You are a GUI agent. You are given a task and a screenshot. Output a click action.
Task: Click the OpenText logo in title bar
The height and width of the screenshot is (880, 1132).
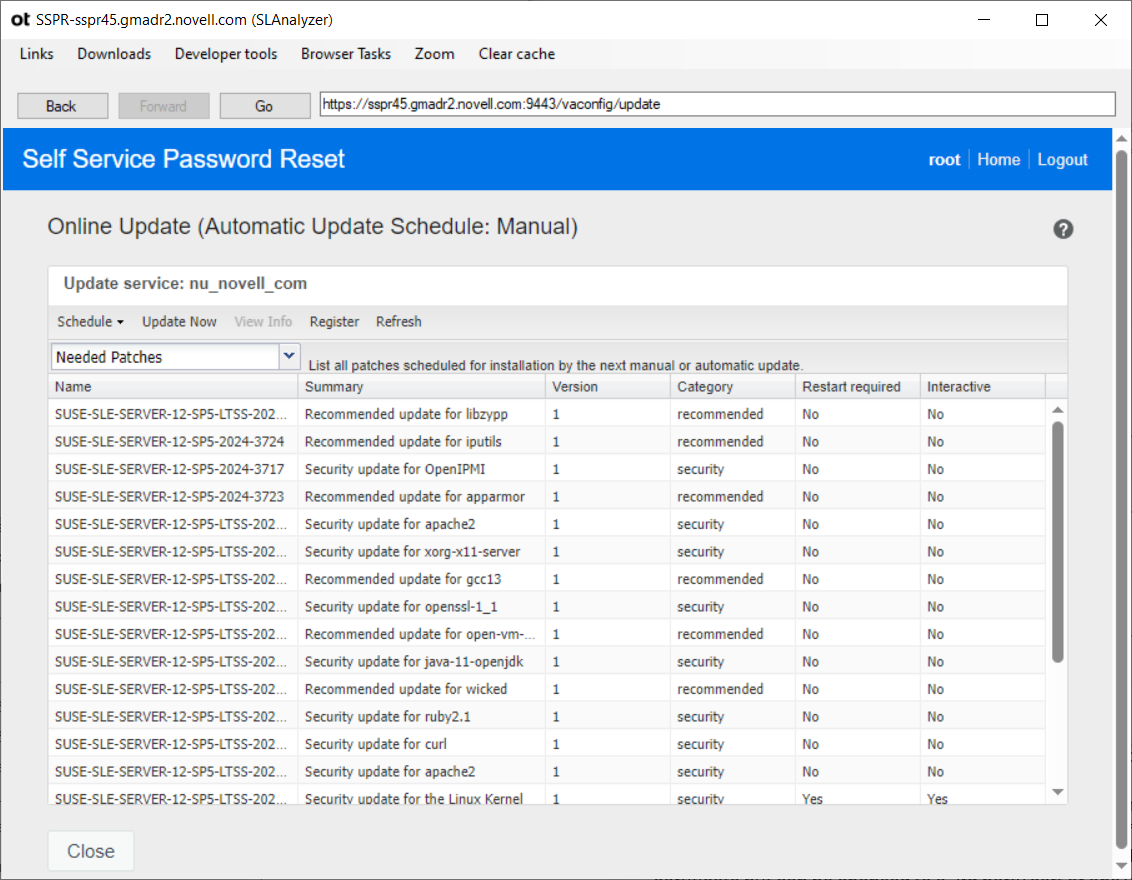pyautogui.click(x=20, y=19)
